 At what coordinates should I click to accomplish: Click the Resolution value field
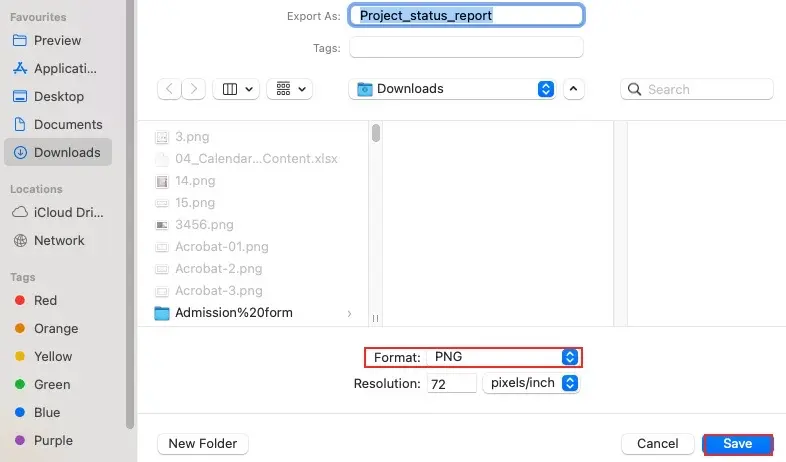[452, 384]
